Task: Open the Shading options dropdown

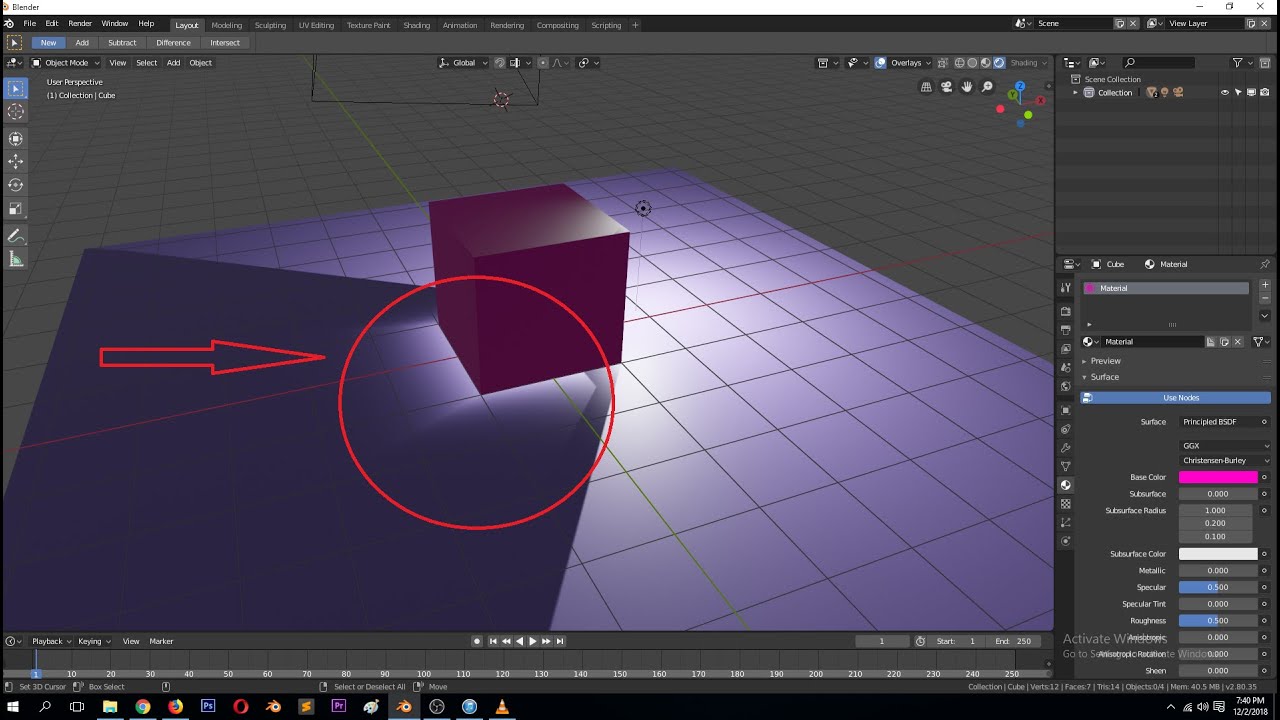Action: pyautogui.click(x=1027, y=63)
